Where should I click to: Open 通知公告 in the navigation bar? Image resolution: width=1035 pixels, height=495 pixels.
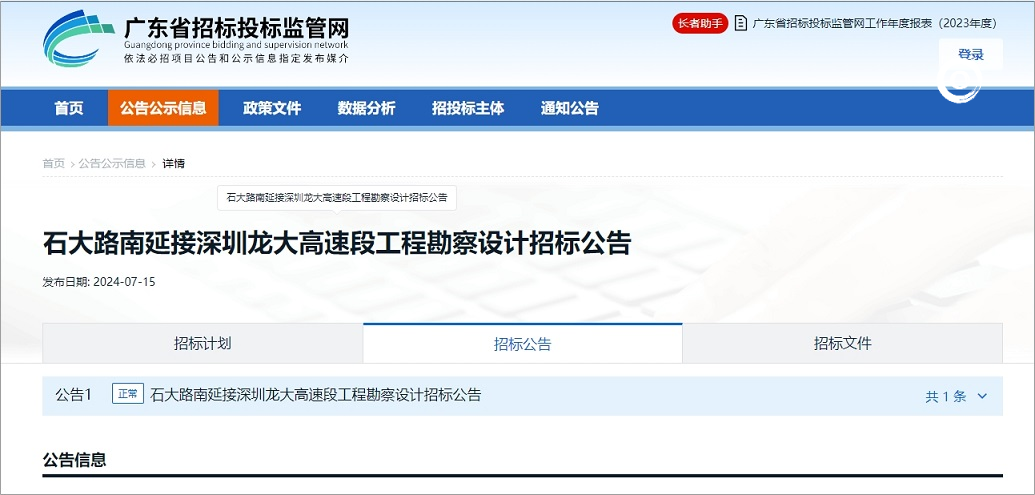570,108
